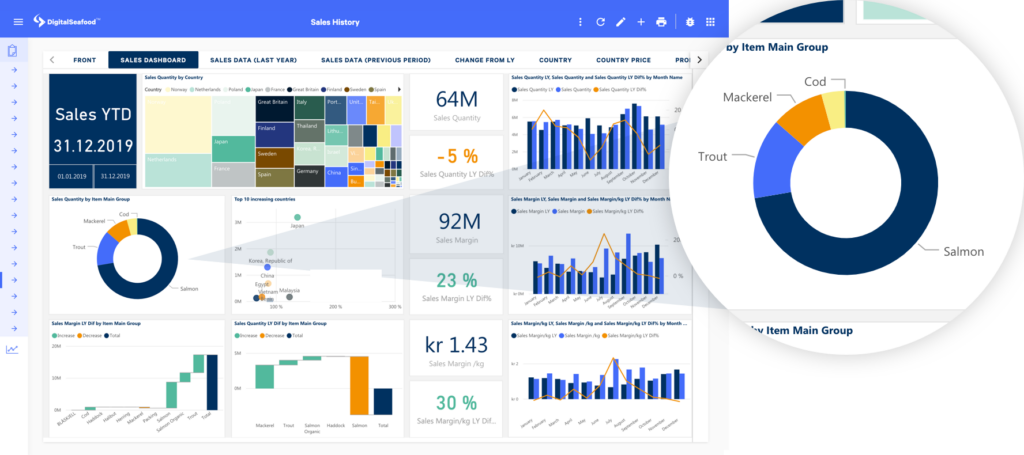Click the Sales History page title
1024x455 pixels.
[x=335, y=22]
